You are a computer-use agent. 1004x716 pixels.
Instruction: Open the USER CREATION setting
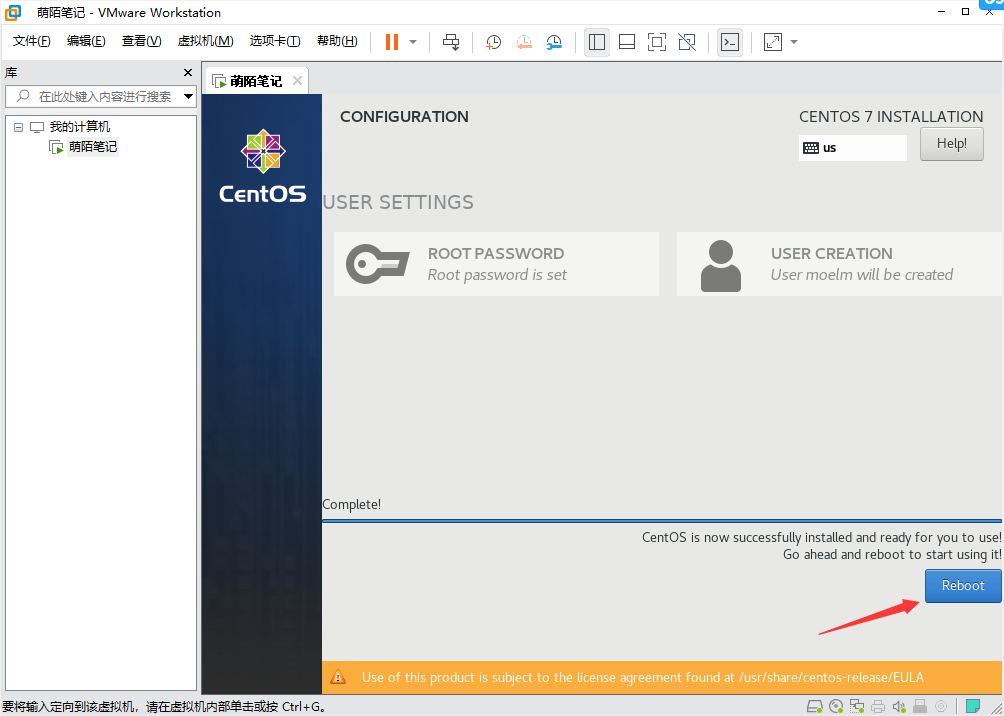point(839,264)
